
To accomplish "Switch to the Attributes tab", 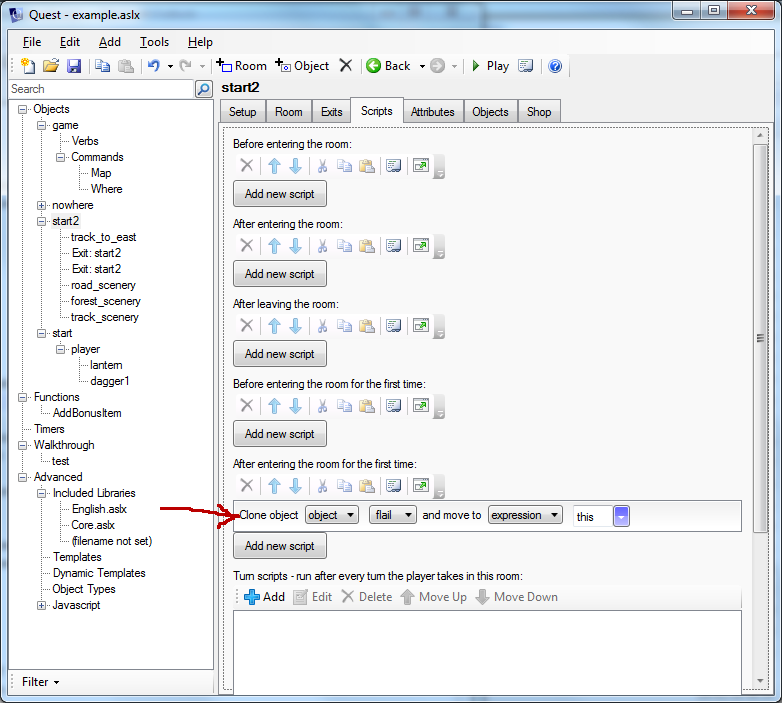I will 432,112.
